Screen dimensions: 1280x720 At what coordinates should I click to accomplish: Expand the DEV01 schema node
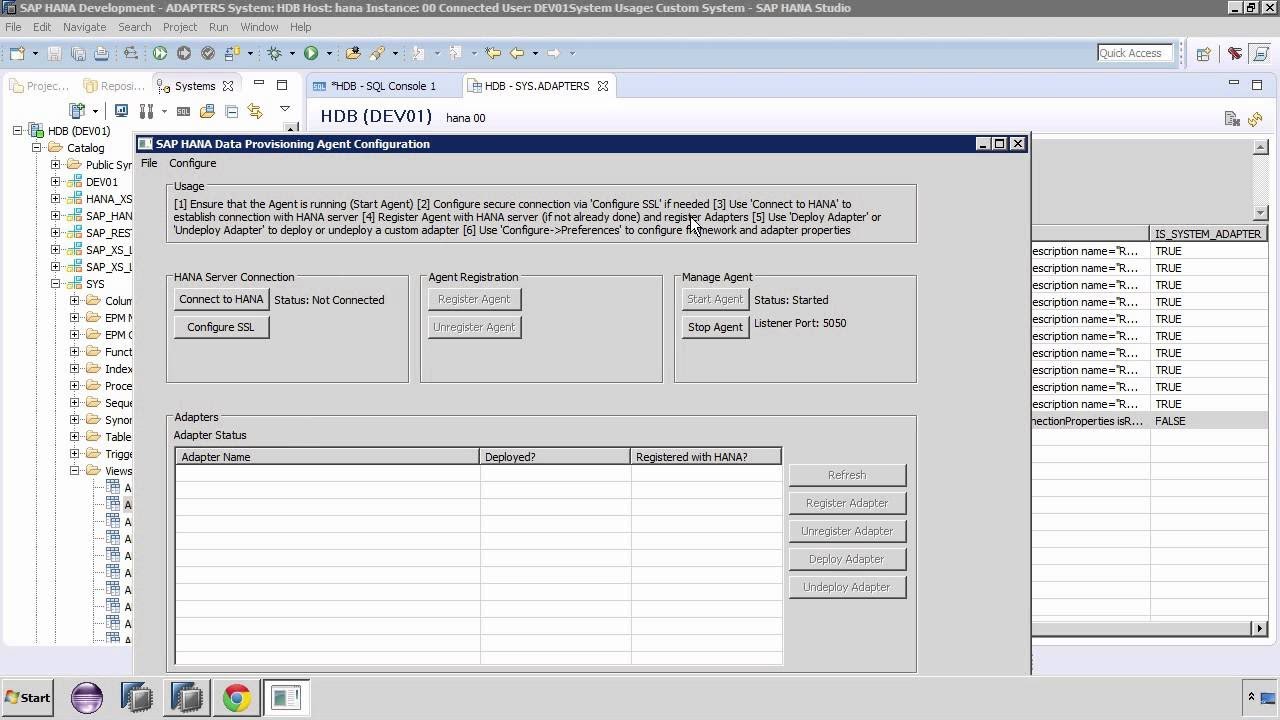pos(56,182)
